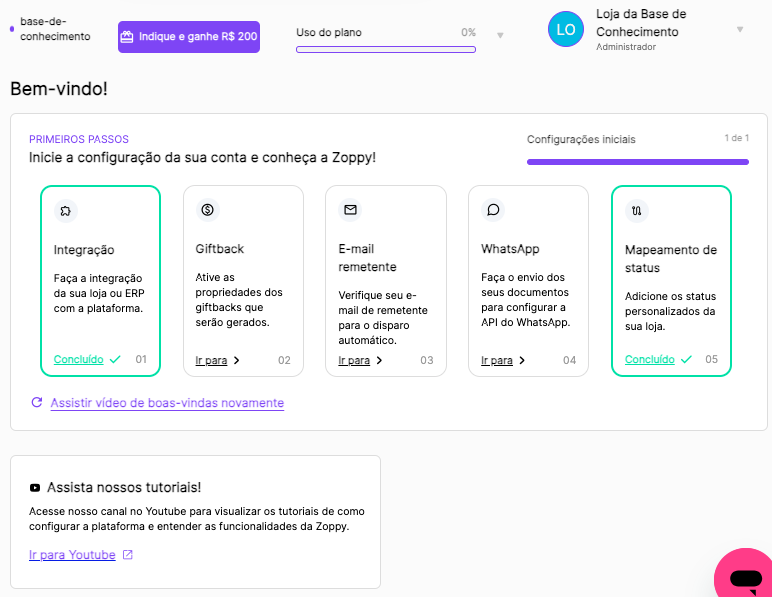772x597 pixels.
Task: Click the YouTube play icon near tutorials heading
Action: point(34,488)
